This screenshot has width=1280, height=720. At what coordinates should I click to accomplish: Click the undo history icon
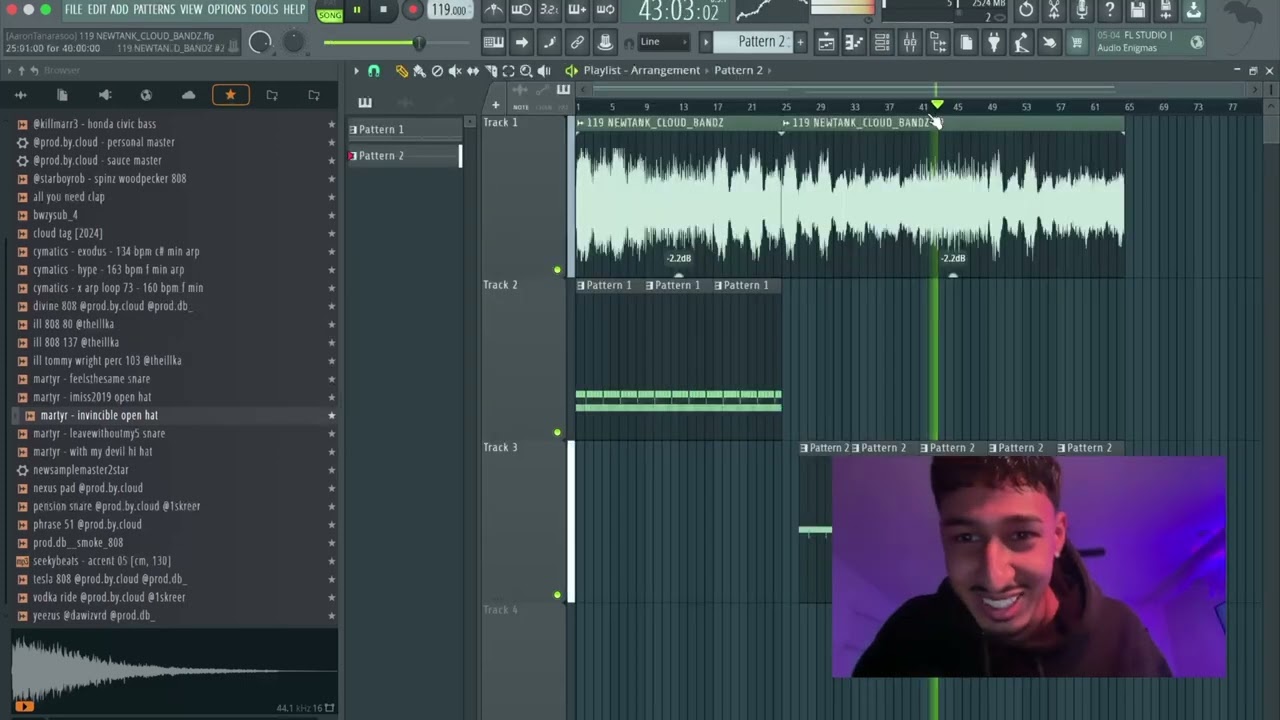click(1026, 11)
